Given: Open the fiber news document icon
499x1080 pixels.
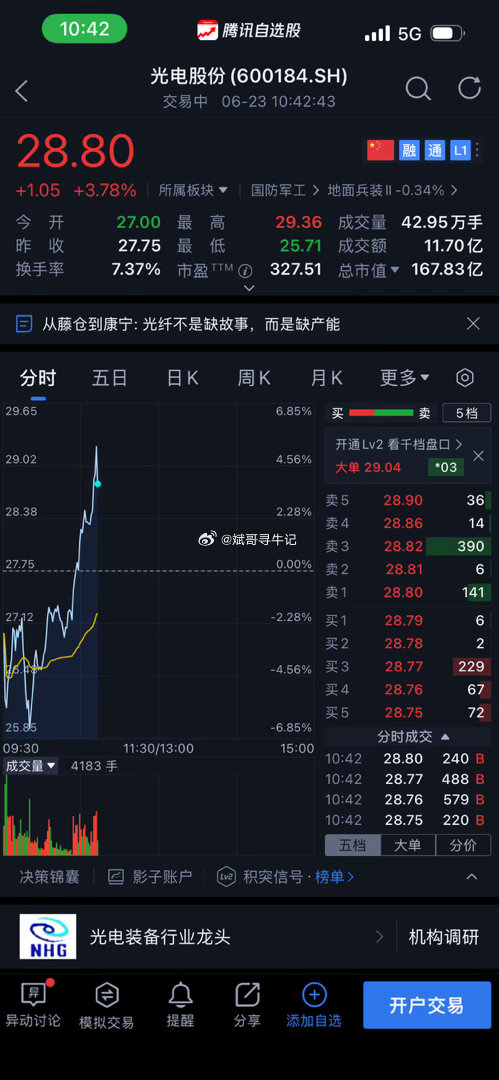Looking at the screenshot, I should 24,324.
